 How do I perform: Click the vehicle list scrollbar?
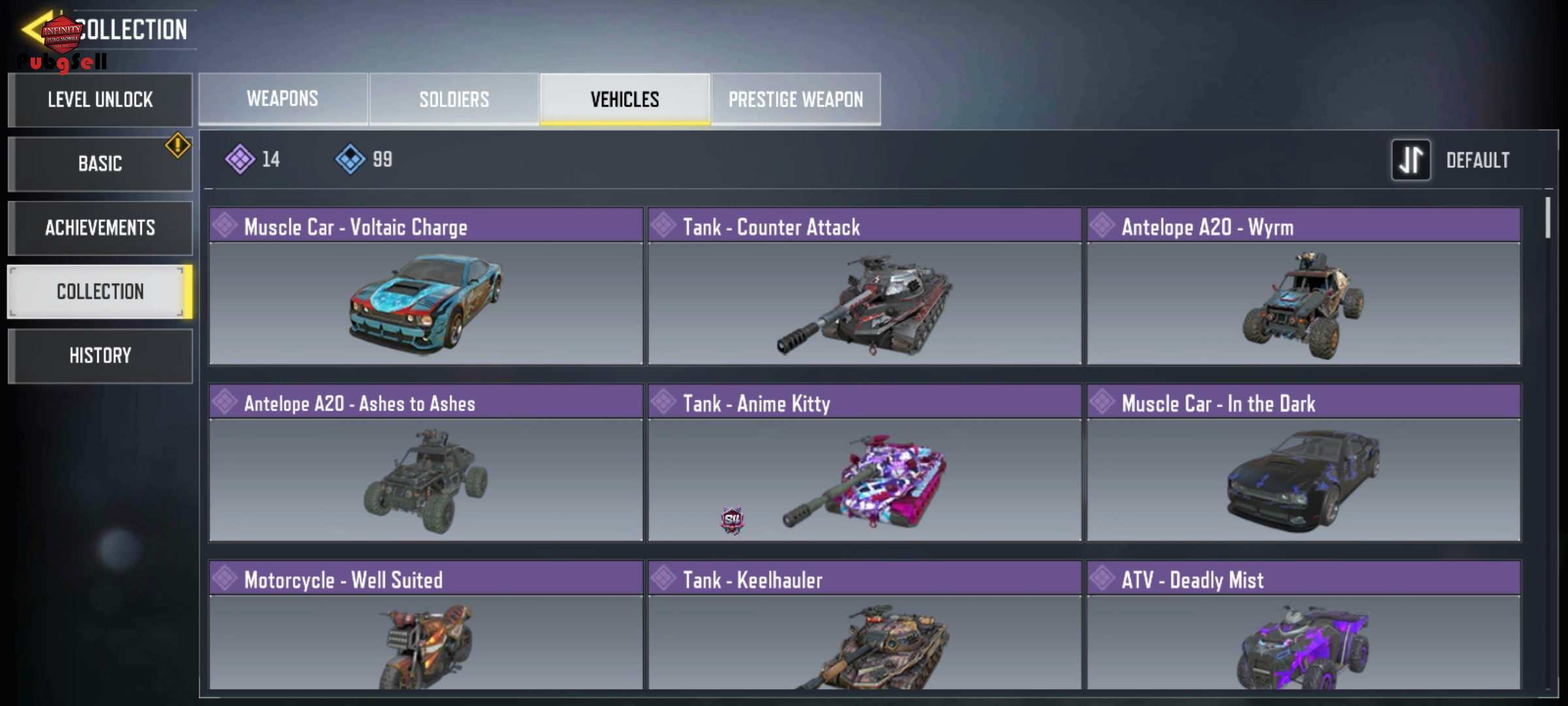[1548, 218]
